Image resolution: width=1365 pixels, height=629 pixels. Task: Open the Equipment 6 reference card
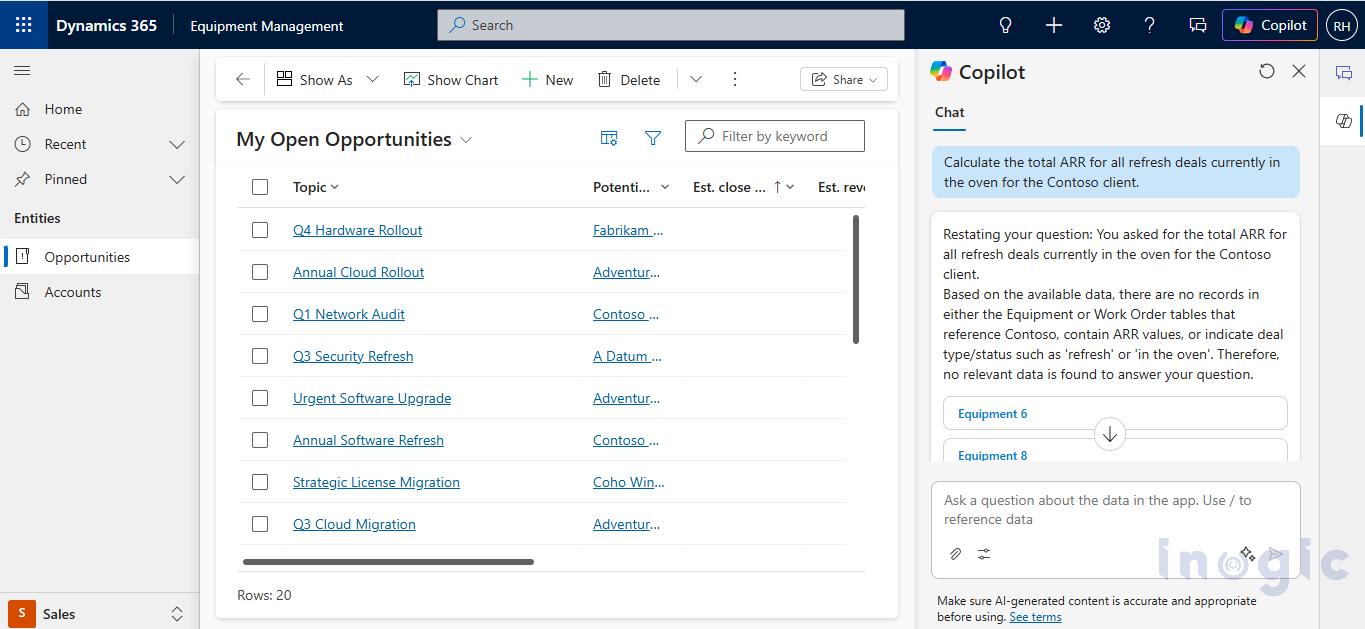click(1115, 414)
